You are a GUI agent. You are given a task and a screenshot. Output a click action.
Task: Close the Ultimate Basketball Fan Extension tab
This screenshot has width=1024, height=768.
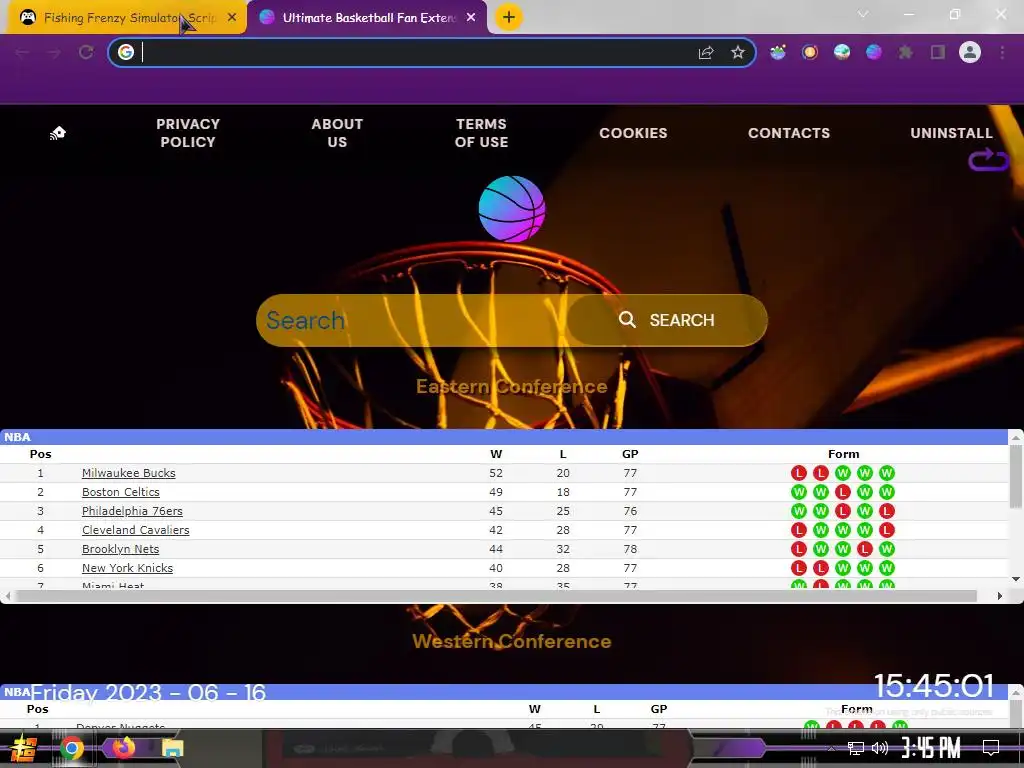pyautogui.click(x=471, y=18)
